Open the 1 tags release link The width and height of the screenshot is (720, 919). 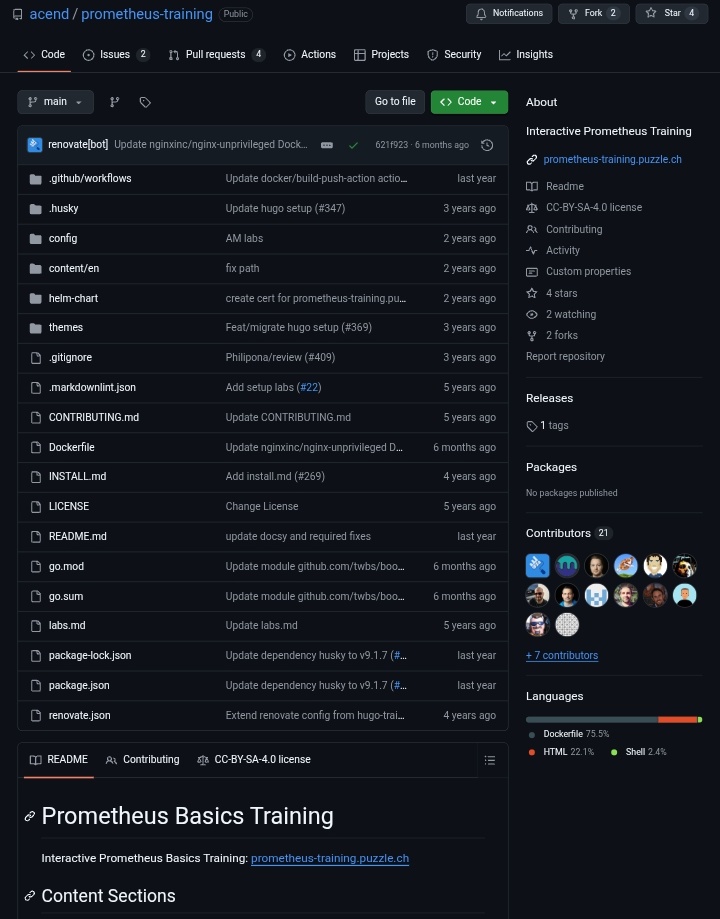point(548,426)
